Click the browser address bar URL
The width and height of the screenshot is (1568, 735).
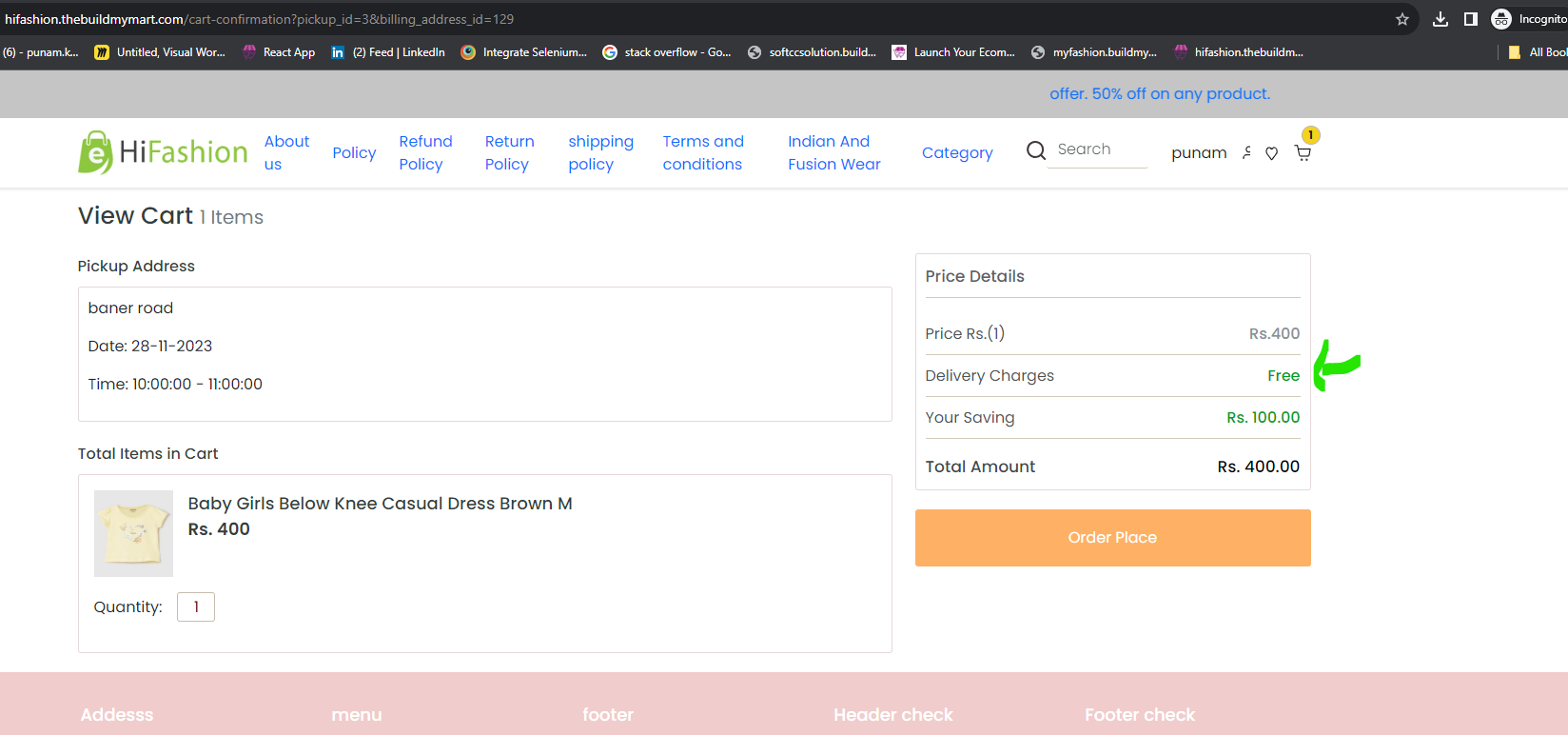tap(259, 19)
